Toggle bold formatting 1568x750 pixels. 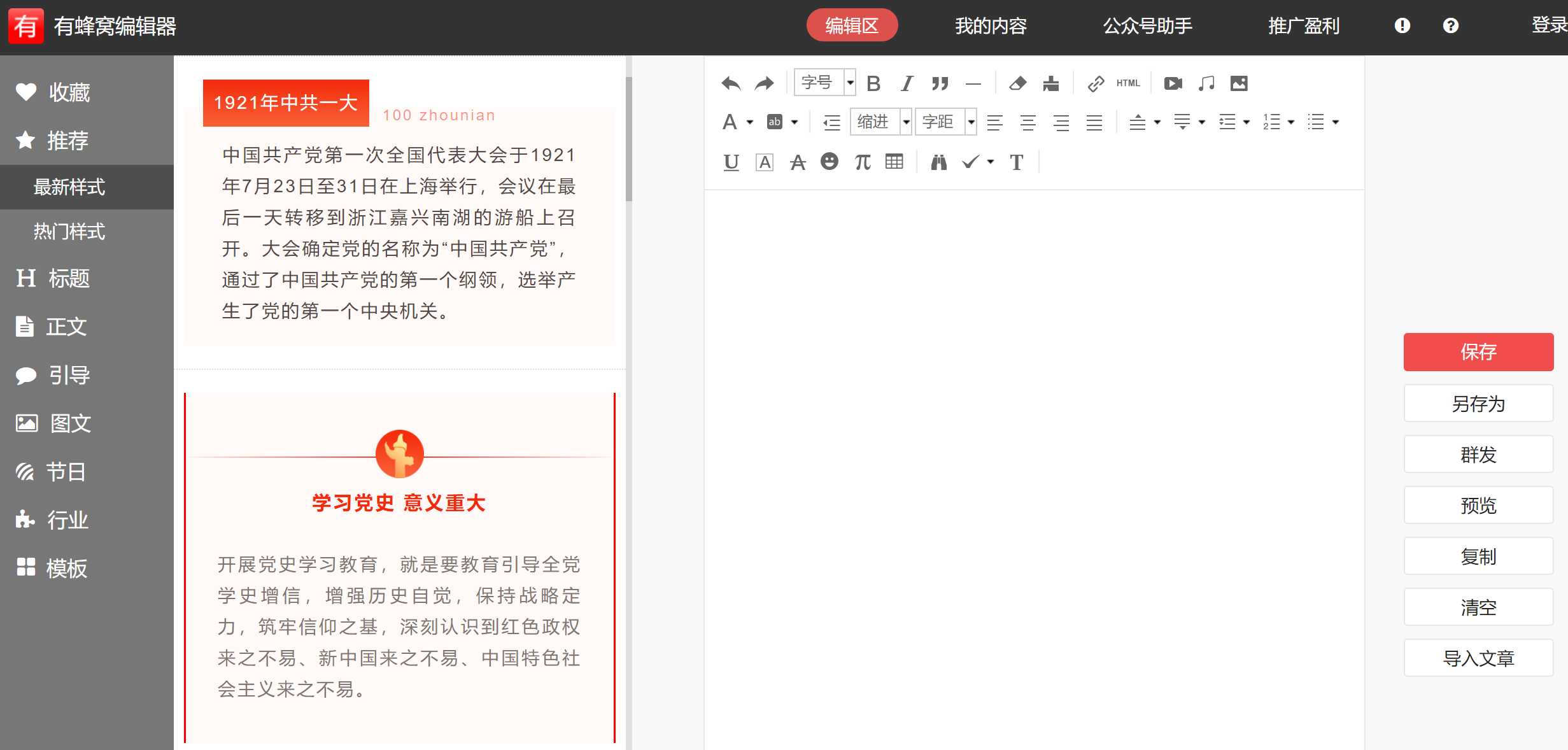[x=873, y=83]
